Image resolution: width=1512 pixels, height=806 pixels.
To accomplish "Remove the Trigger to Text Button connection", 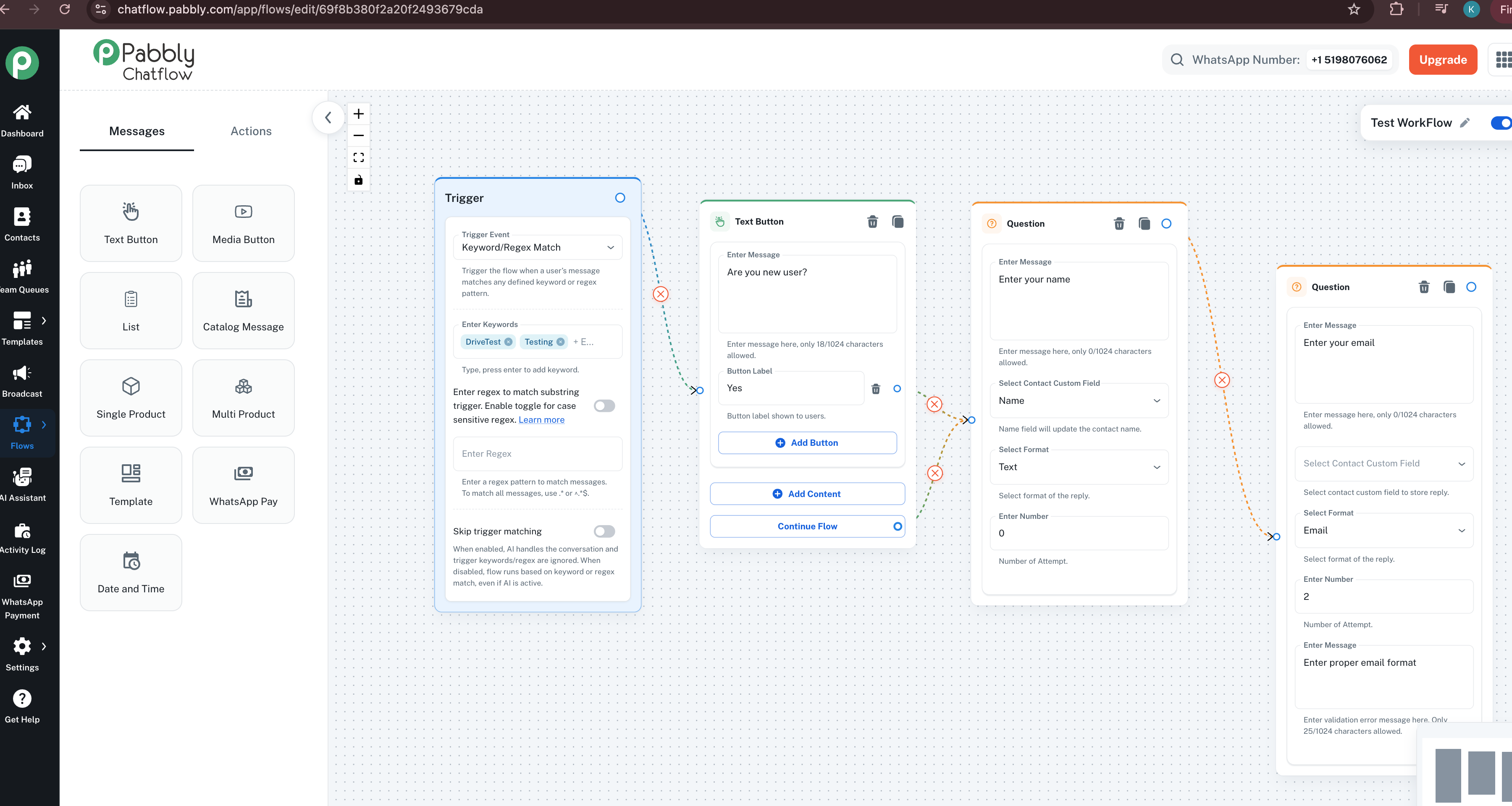I will pos(661,294).
